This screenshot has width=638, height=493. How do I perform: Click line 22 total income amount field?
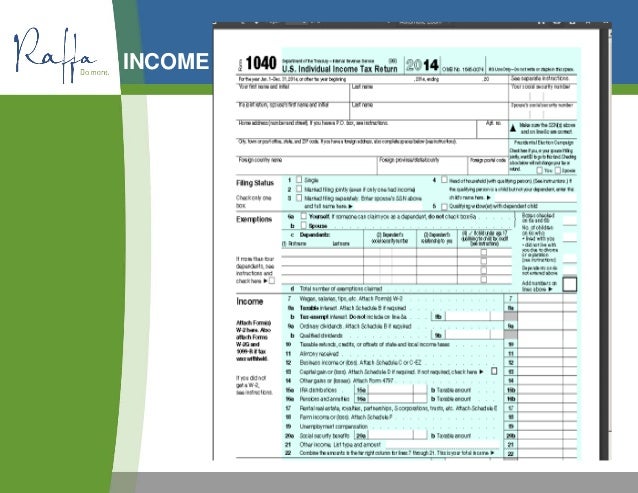click(x=547, y=454)
